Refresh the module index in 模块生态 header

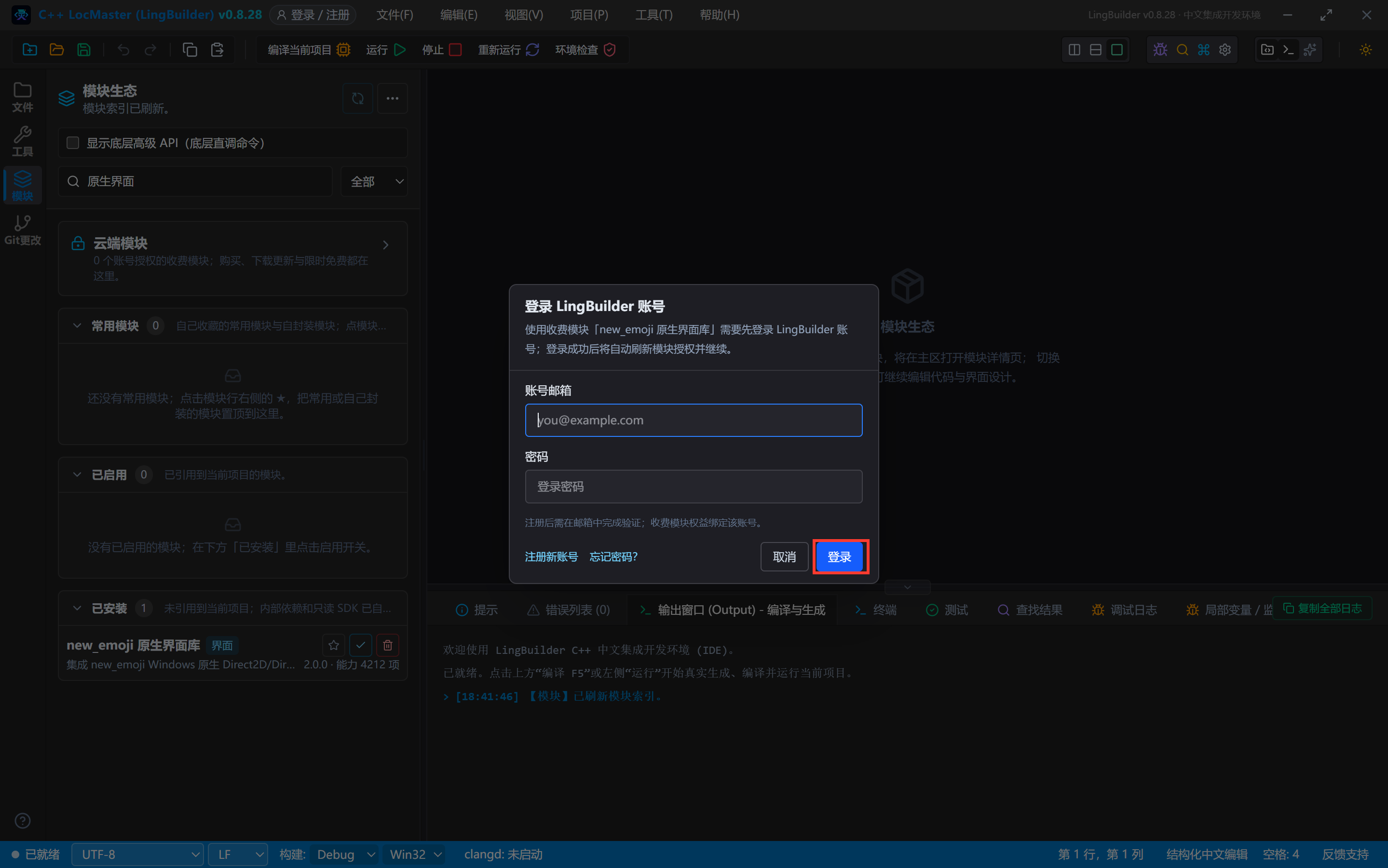pos(358,98)
